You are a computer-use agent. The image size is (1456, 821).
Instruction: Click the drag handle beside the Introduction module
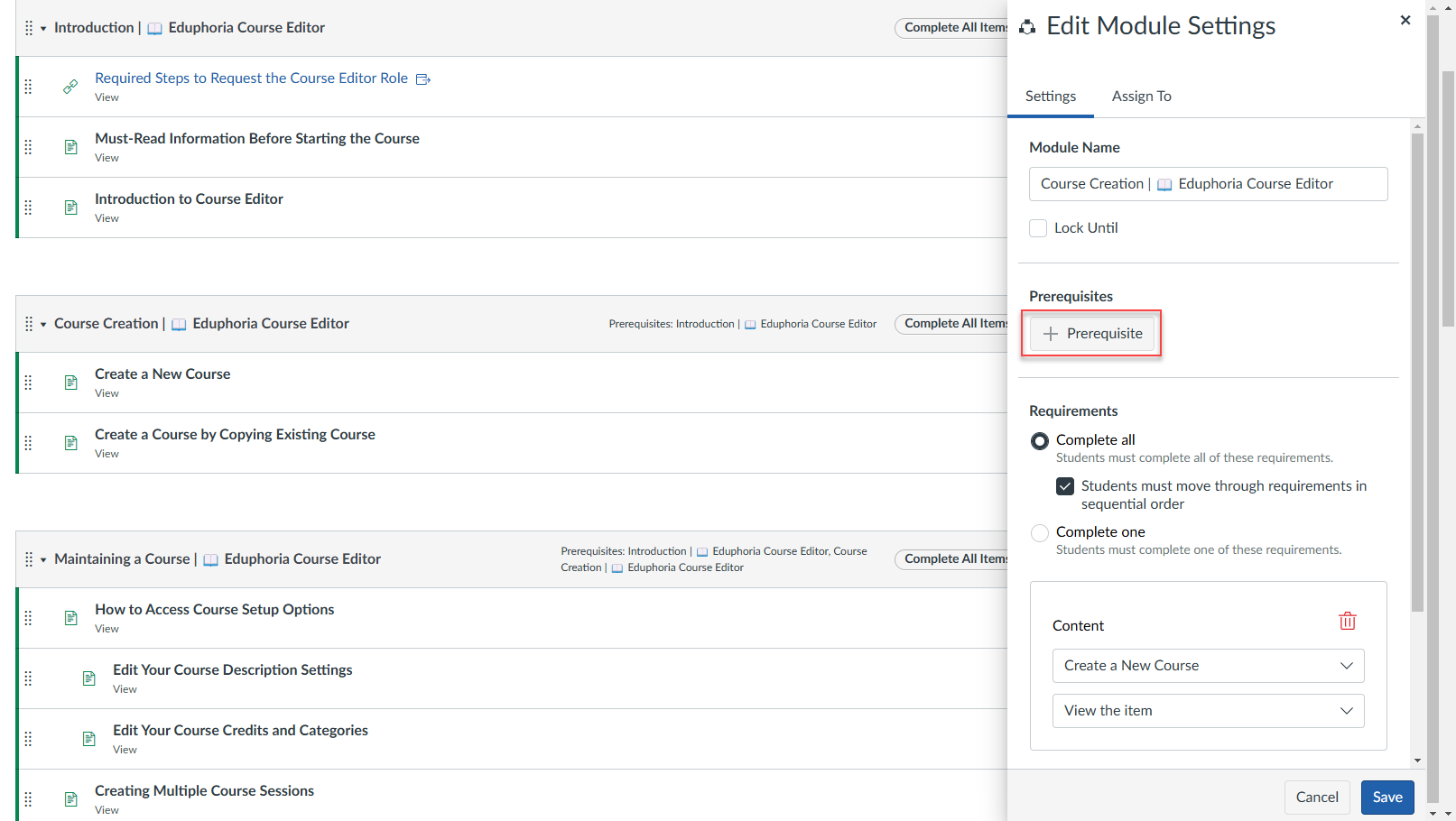(x=28, y=27)
